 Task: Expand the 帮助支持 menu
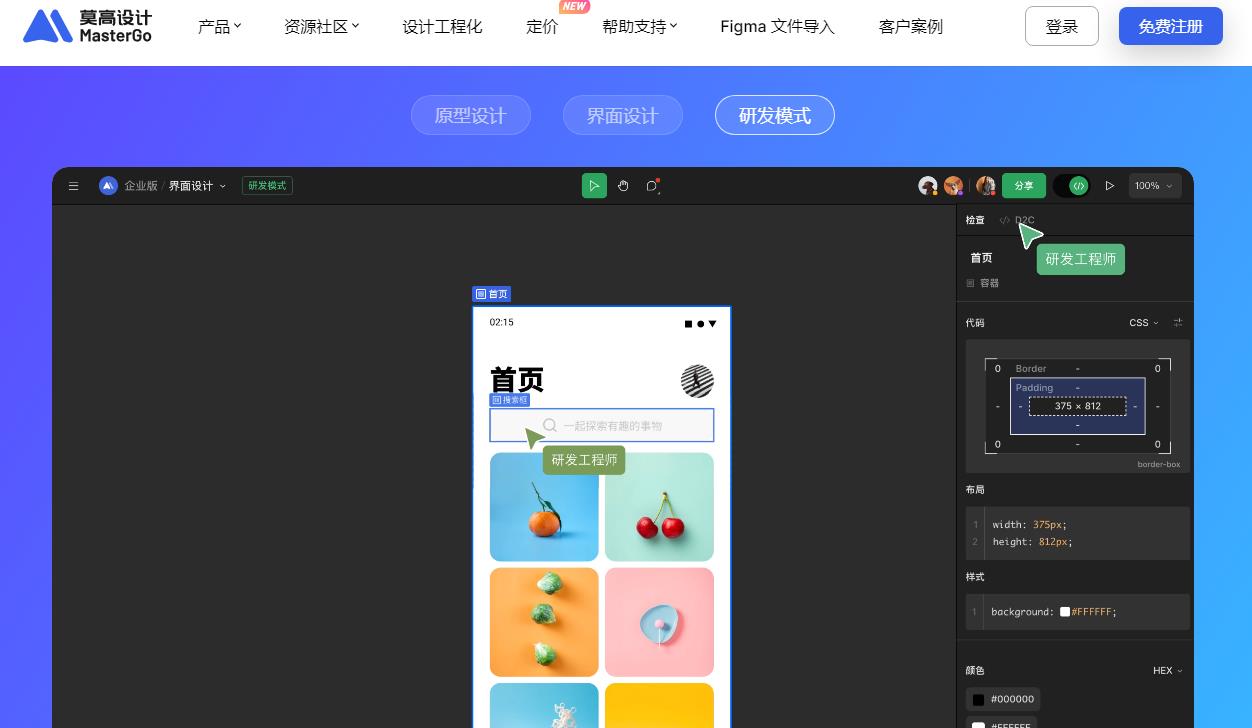pos(640,26)
